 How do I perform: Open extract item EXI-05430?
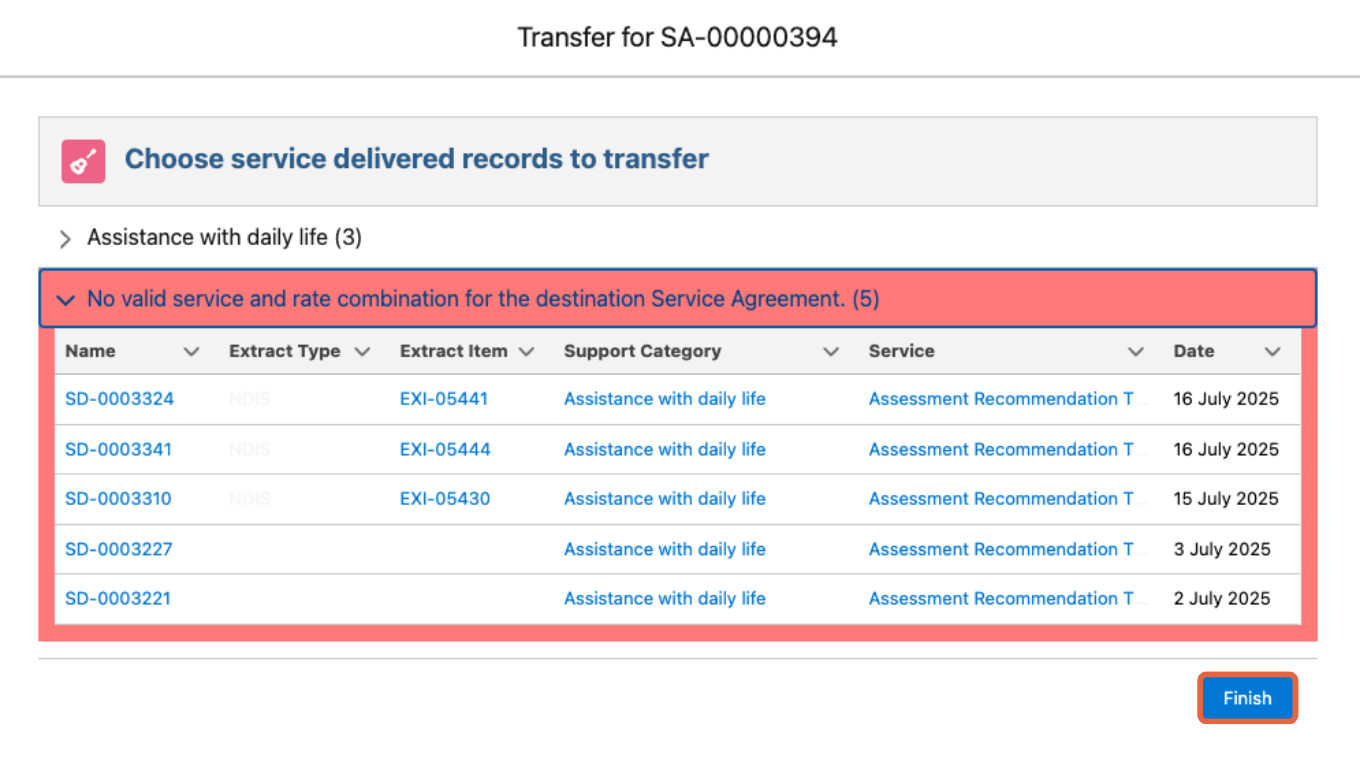point(444,498)
